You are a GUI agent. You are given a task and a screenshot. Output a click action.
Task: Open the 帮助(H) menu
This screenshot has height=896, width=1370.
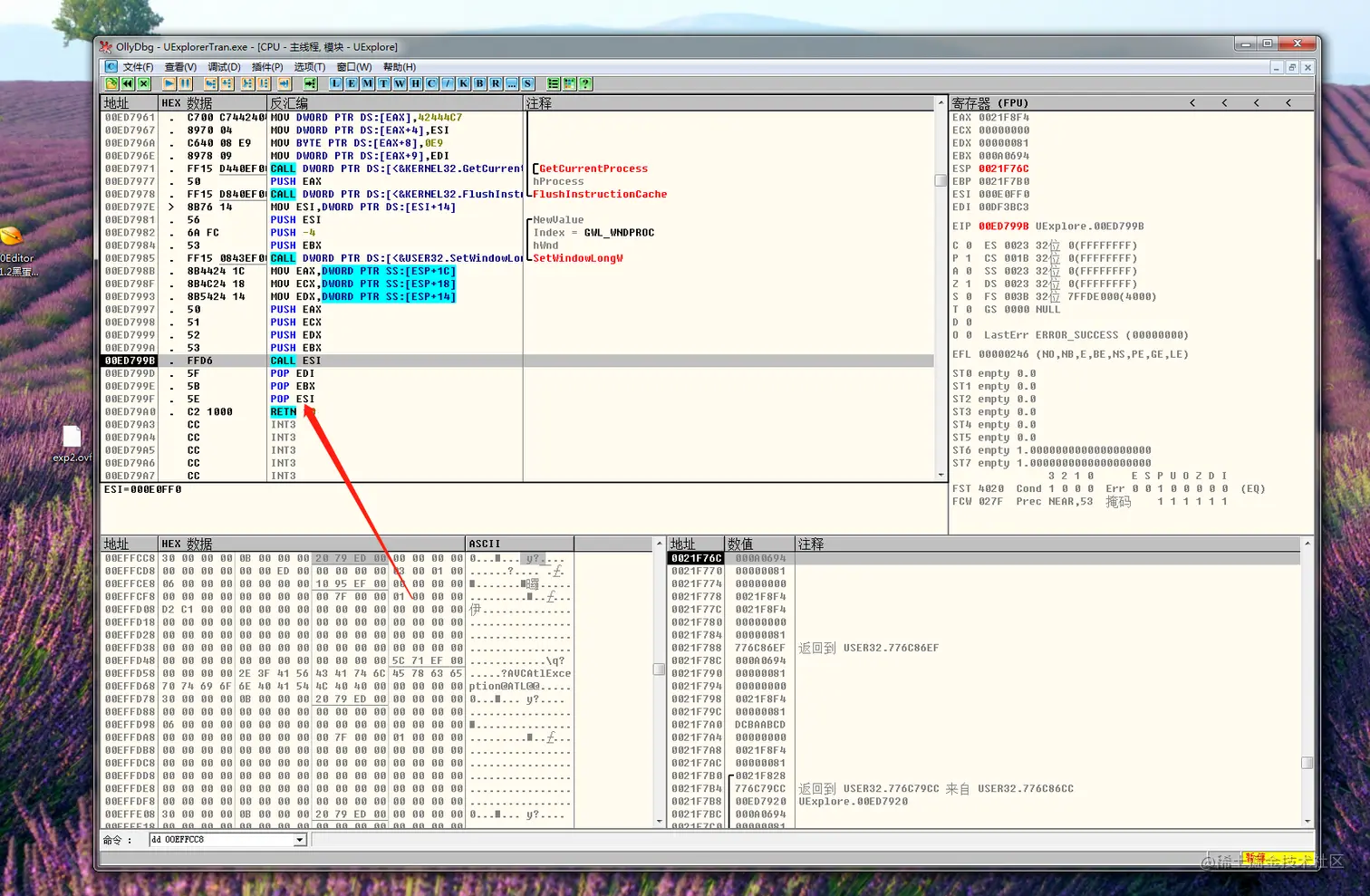point(400,67)
